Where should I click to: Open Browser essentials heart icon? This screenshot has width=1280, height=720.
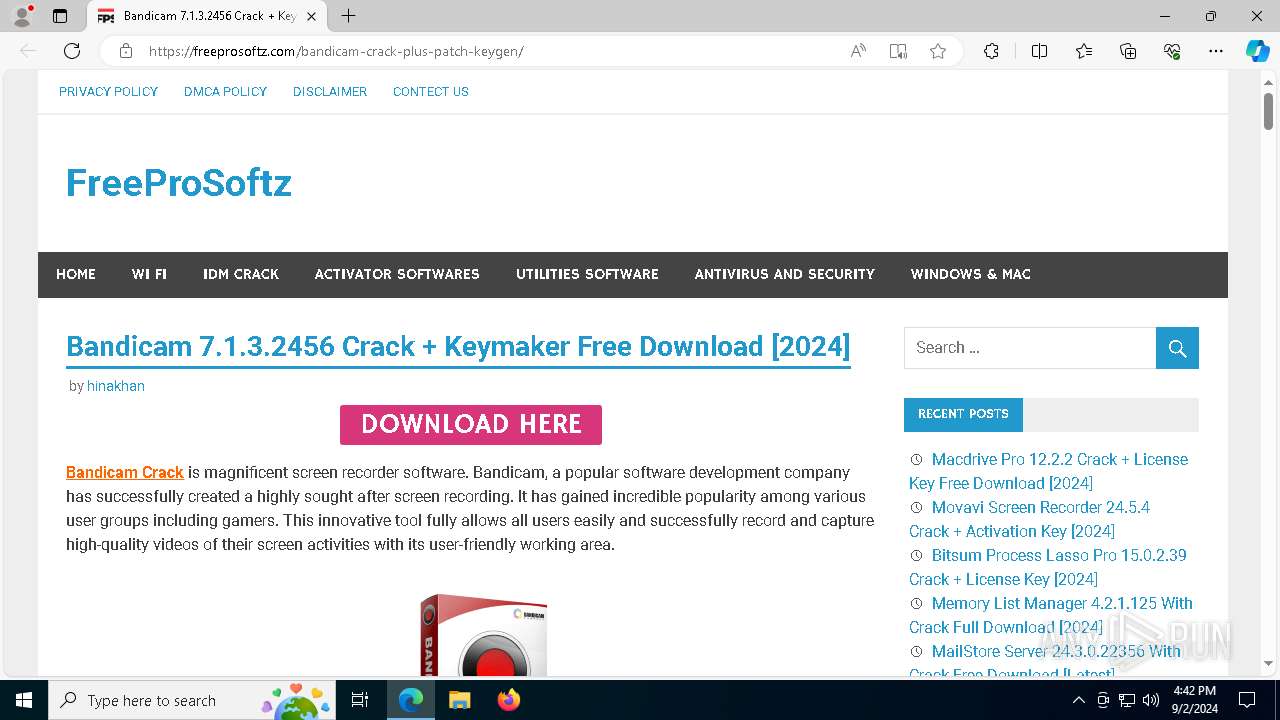pos(1172,51)
